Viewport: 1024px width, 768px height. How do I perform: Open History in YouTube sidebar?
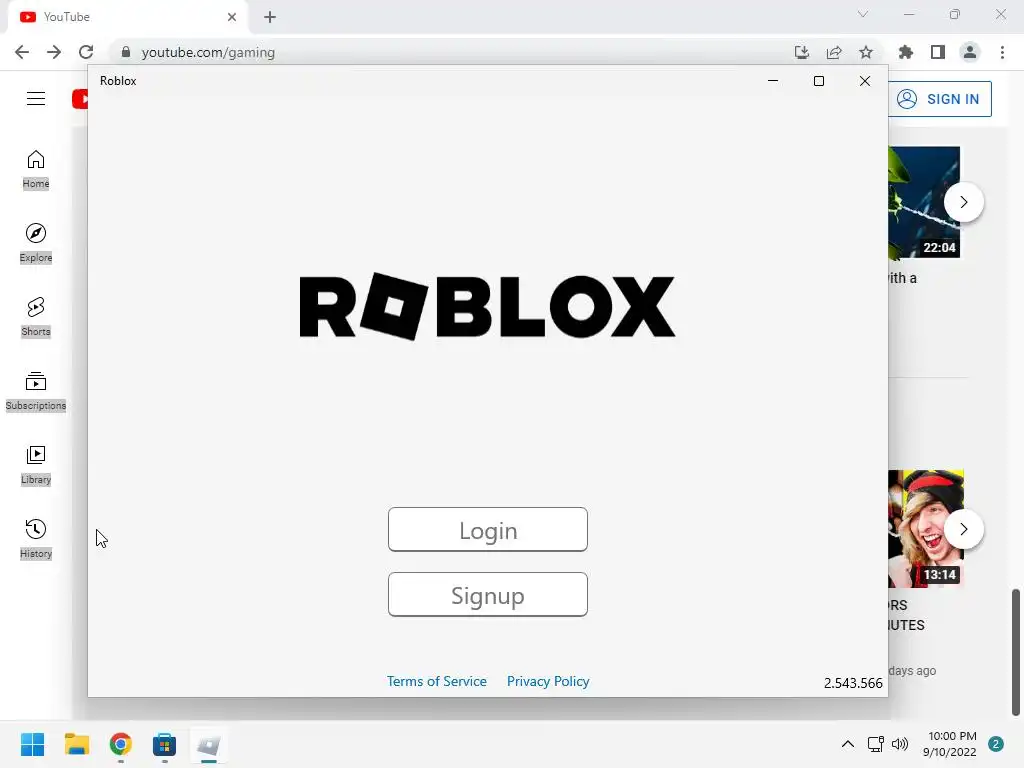(36, 539)
